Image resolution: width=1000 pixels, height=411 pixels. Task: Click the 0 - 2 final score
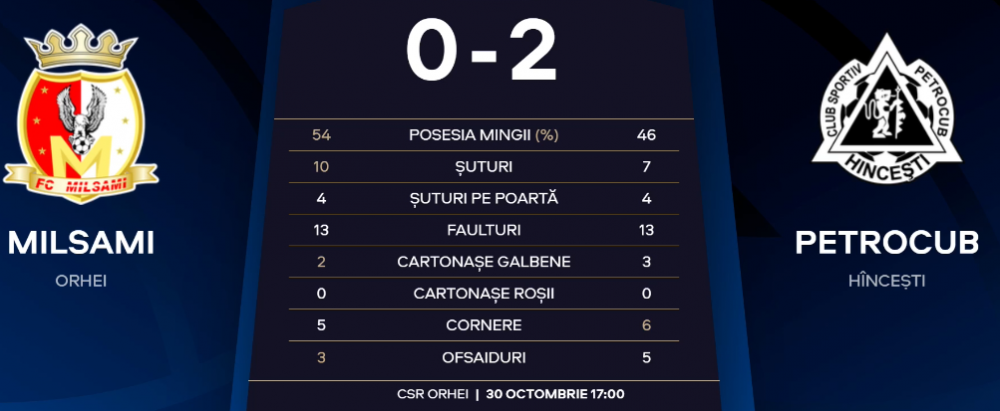483,50
